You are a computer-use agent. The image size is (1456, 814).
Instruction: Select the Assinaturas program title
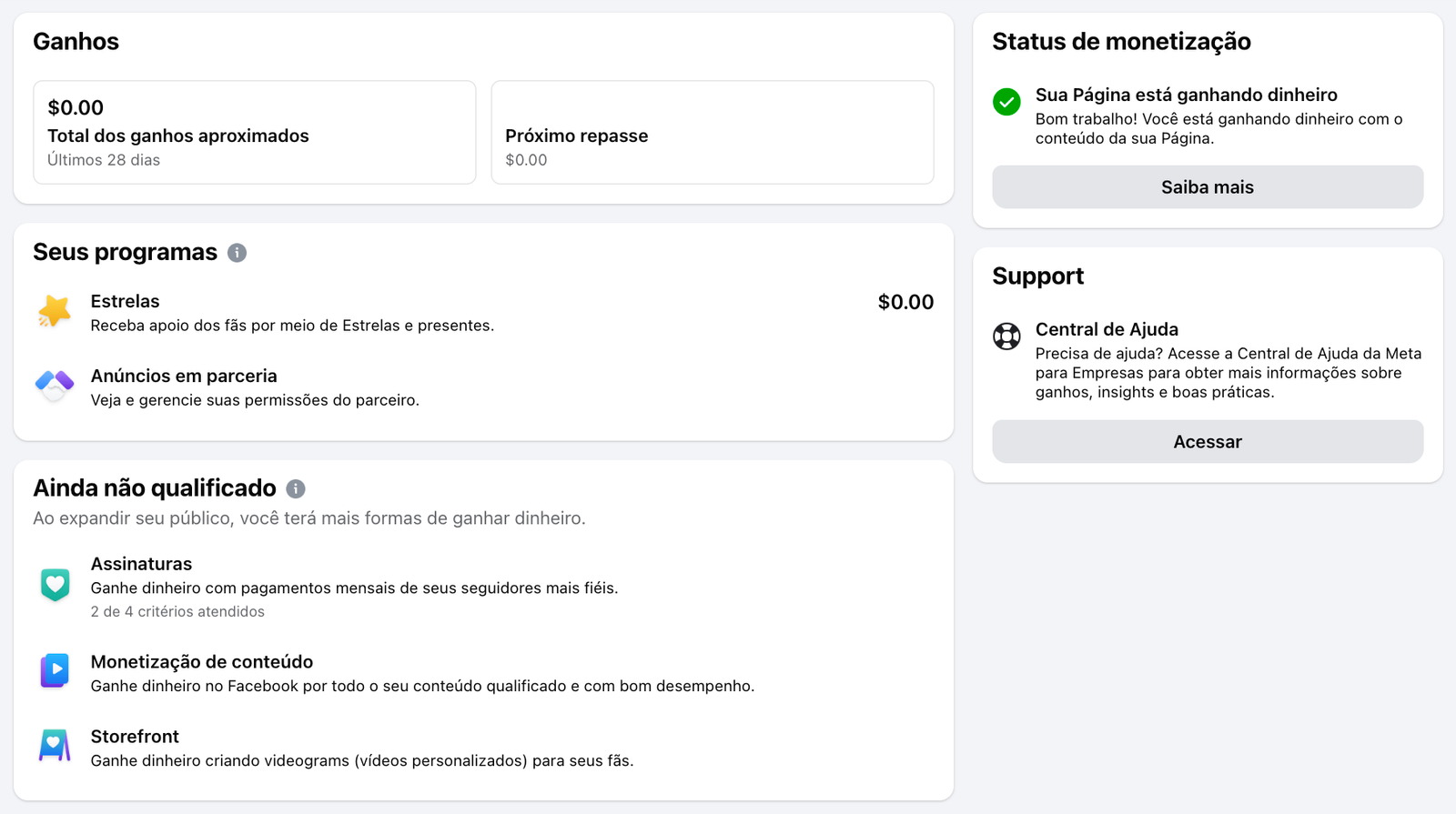(x=141, y=564)
